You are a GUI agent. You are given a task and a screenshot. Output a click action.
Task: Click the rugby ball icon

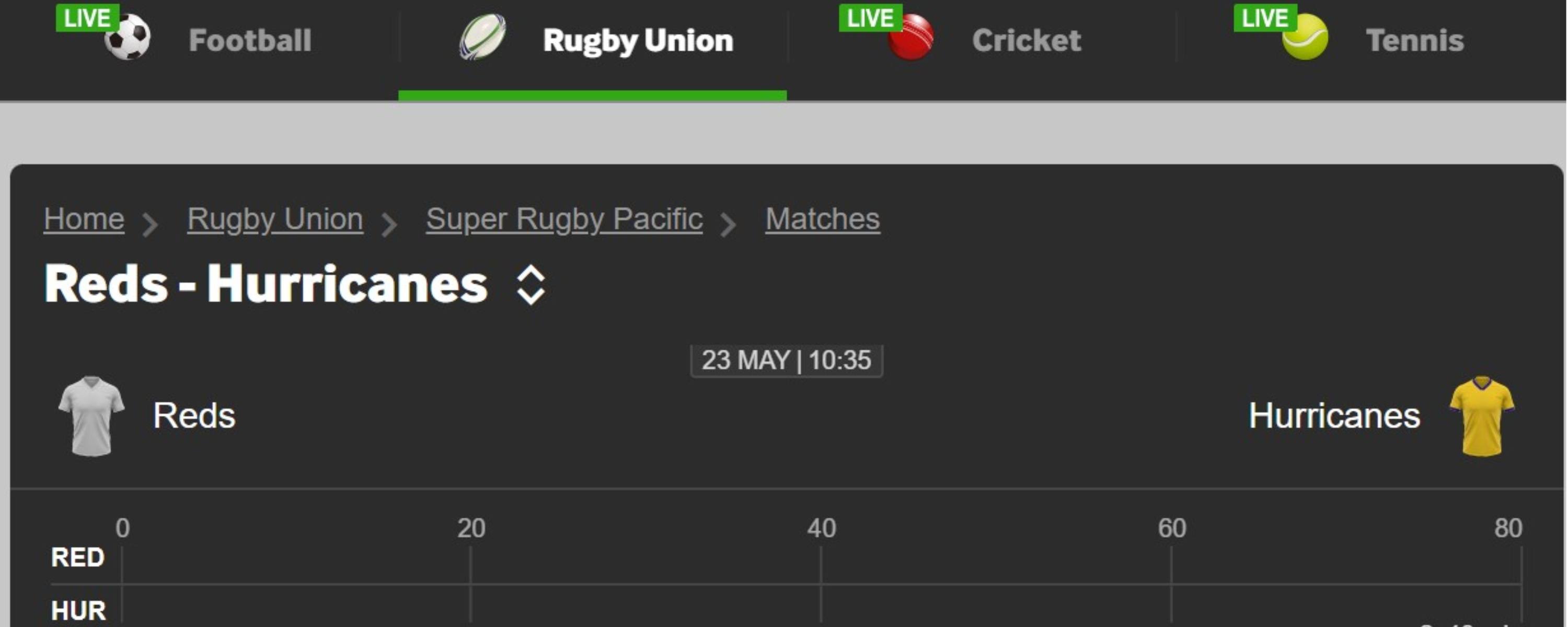coord(482,38)
